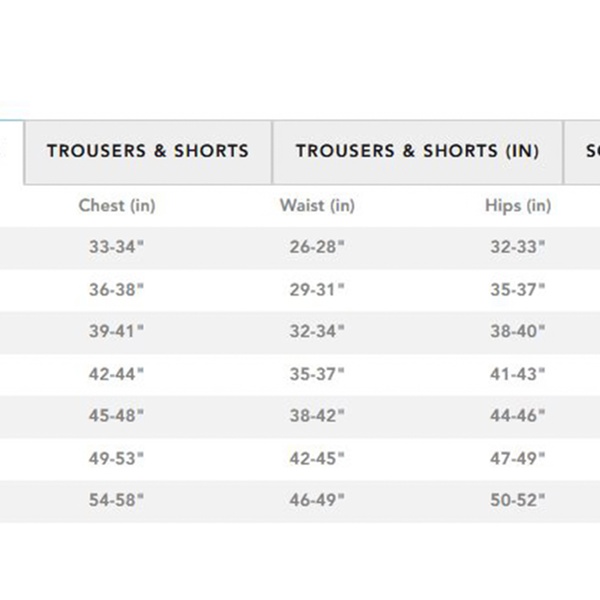Click the Chest (in) column header
This screenshot has width=600, height=600.
[x=117, y=206]
